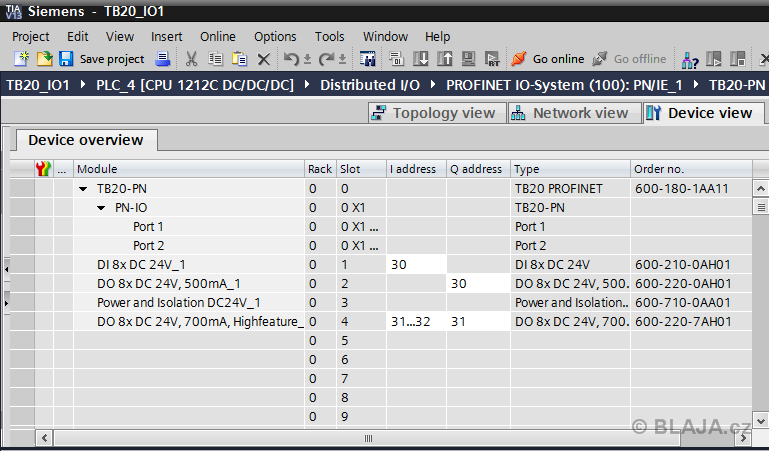
Task: Edit I address field showing 31...32
Action: [416, 322]
